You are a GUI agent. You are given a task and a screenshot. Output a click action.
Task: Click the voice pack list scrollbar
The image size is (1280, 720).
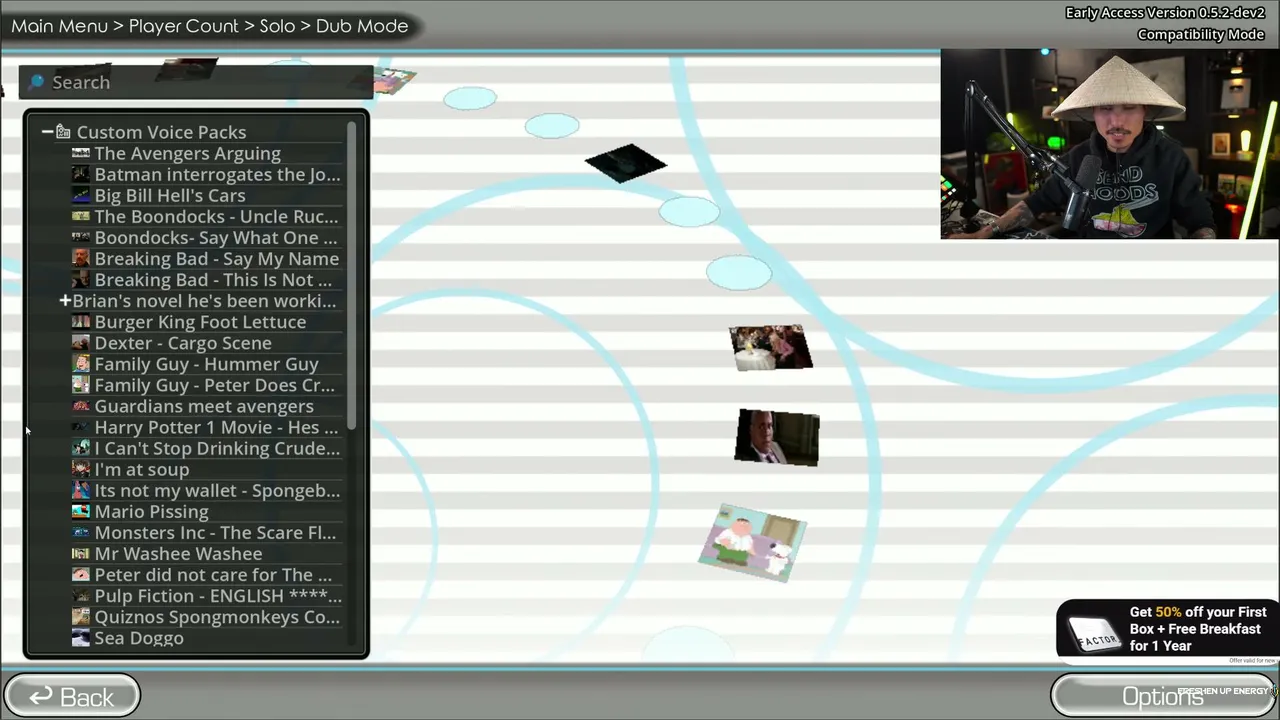352,277
